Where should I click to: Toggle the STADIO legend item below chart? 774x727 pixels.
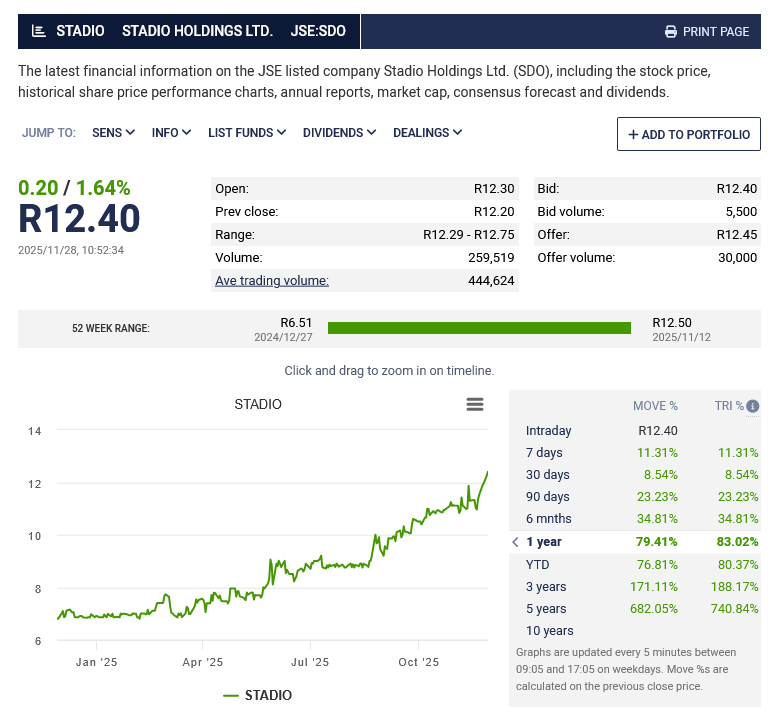258,695
